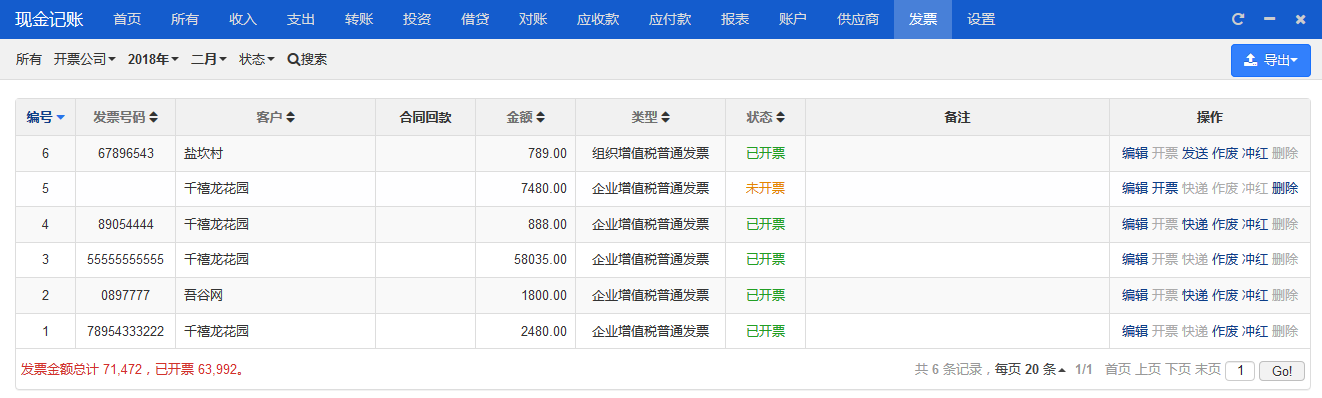
Task: Sort by 发票号码 column arrows
Action: coord(154,117)
